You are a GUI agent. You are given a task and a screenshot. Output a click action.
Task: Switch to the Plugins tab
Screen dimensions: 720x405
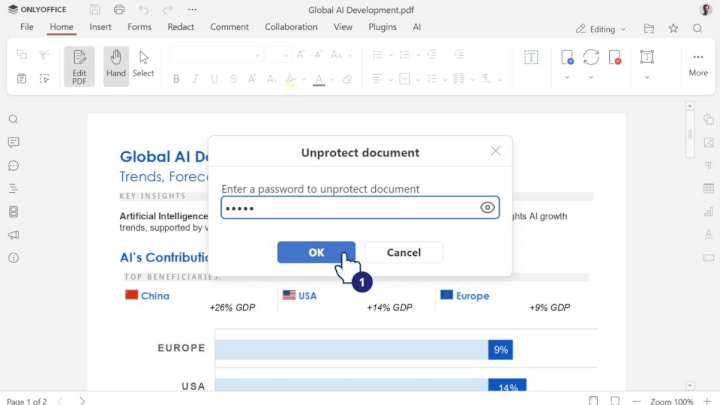point(382,27)
